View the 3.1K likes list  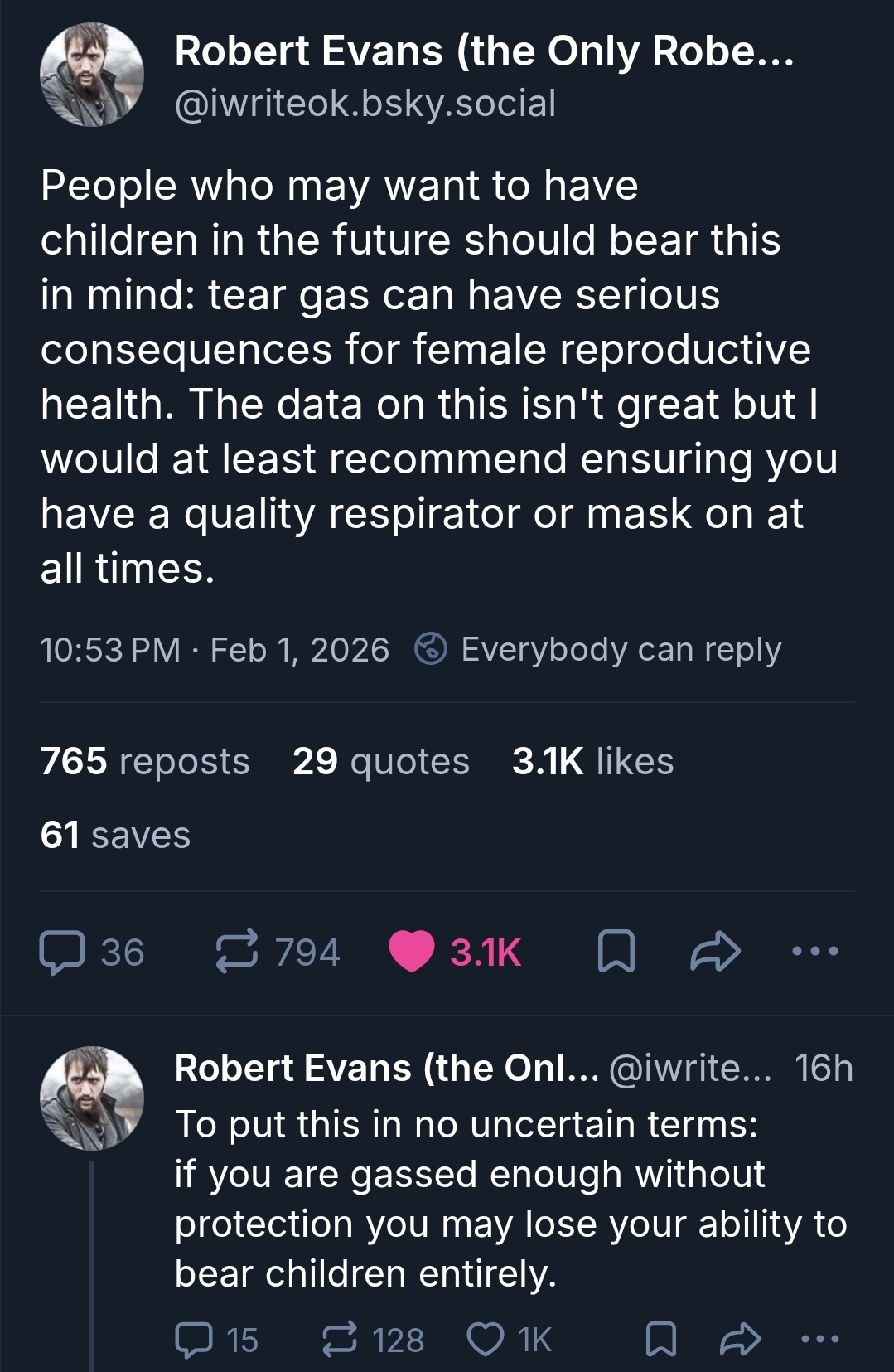[x=592, y=761]
